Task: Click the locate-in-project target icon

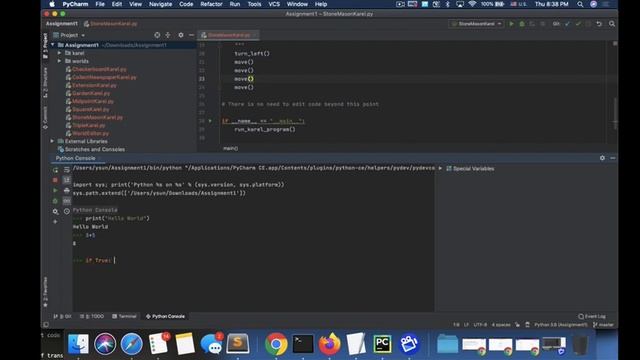Action: pyautogui.click(x=157, y=35)
